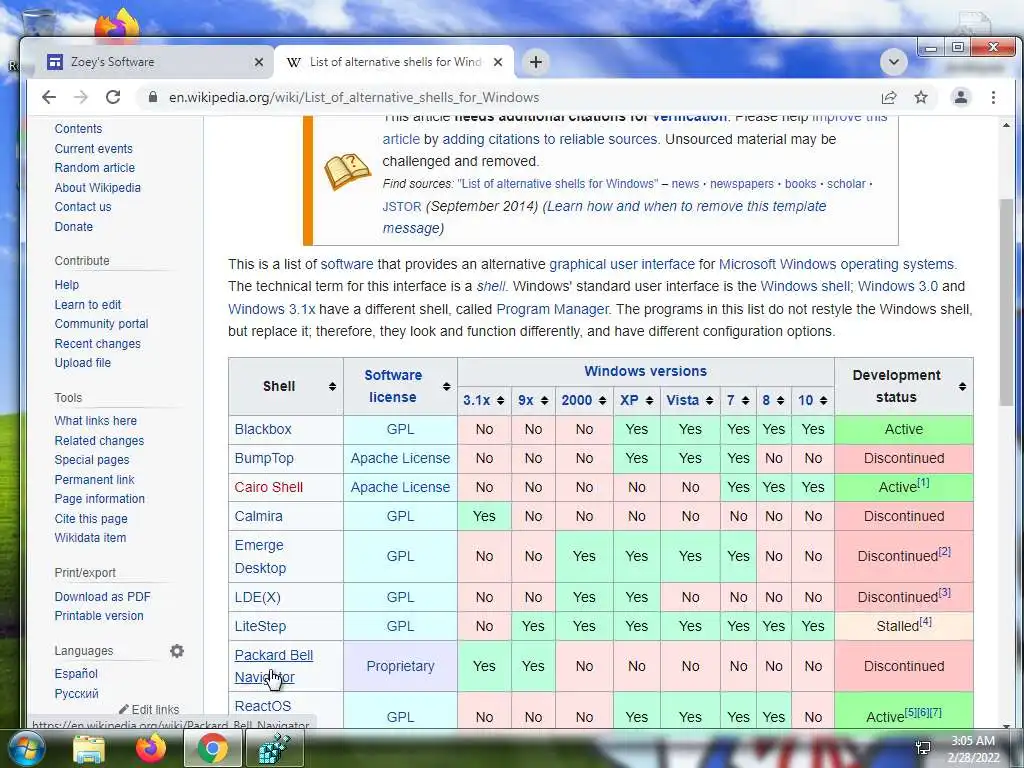1024x768 pixels.
Task: Sort by the Windows 8 column
Action: (780, 400)
